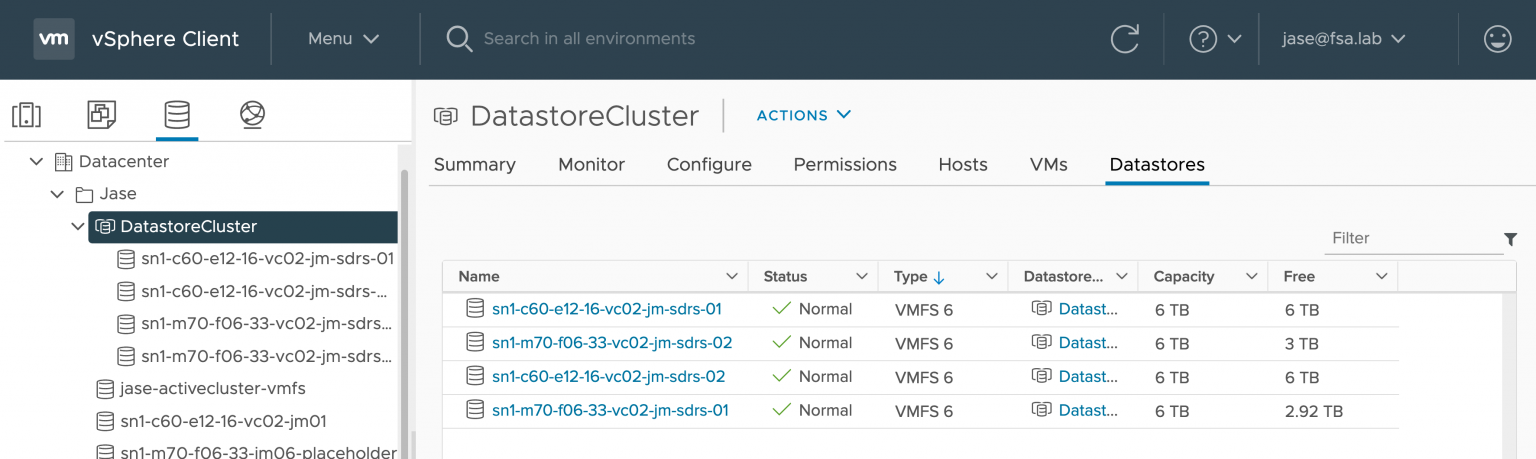Open VMs and Templates inventory view icon

[101, 115]
